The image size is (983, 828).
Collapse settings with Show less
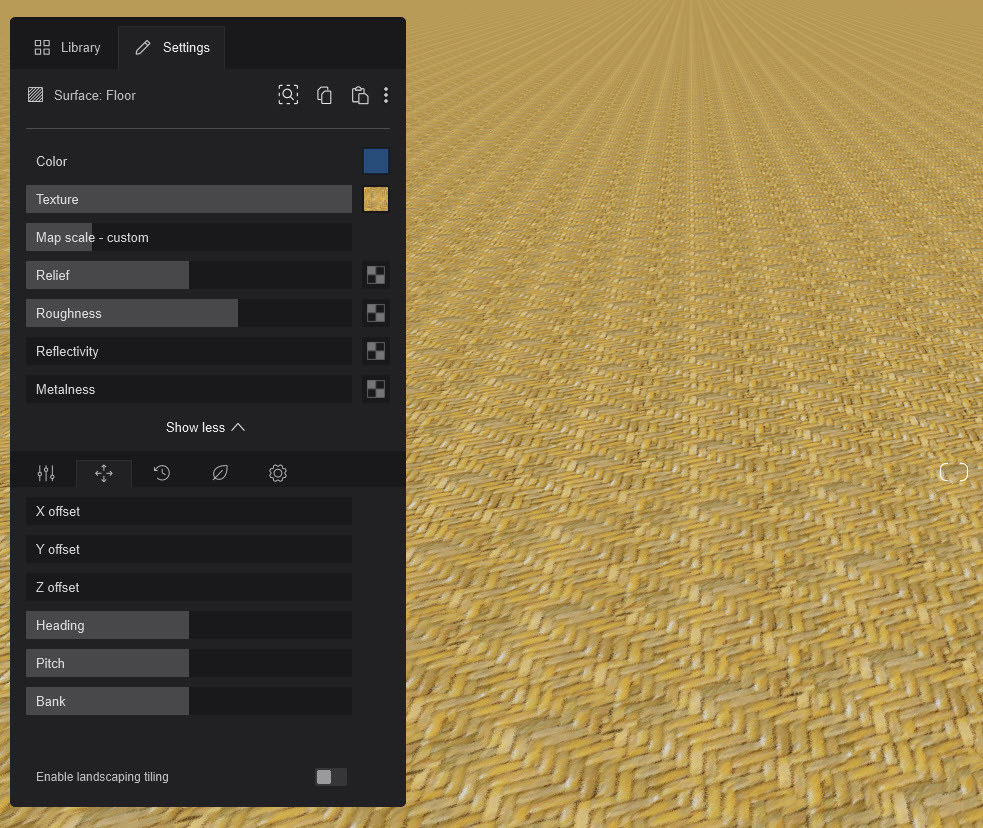[x=205, y=427]
